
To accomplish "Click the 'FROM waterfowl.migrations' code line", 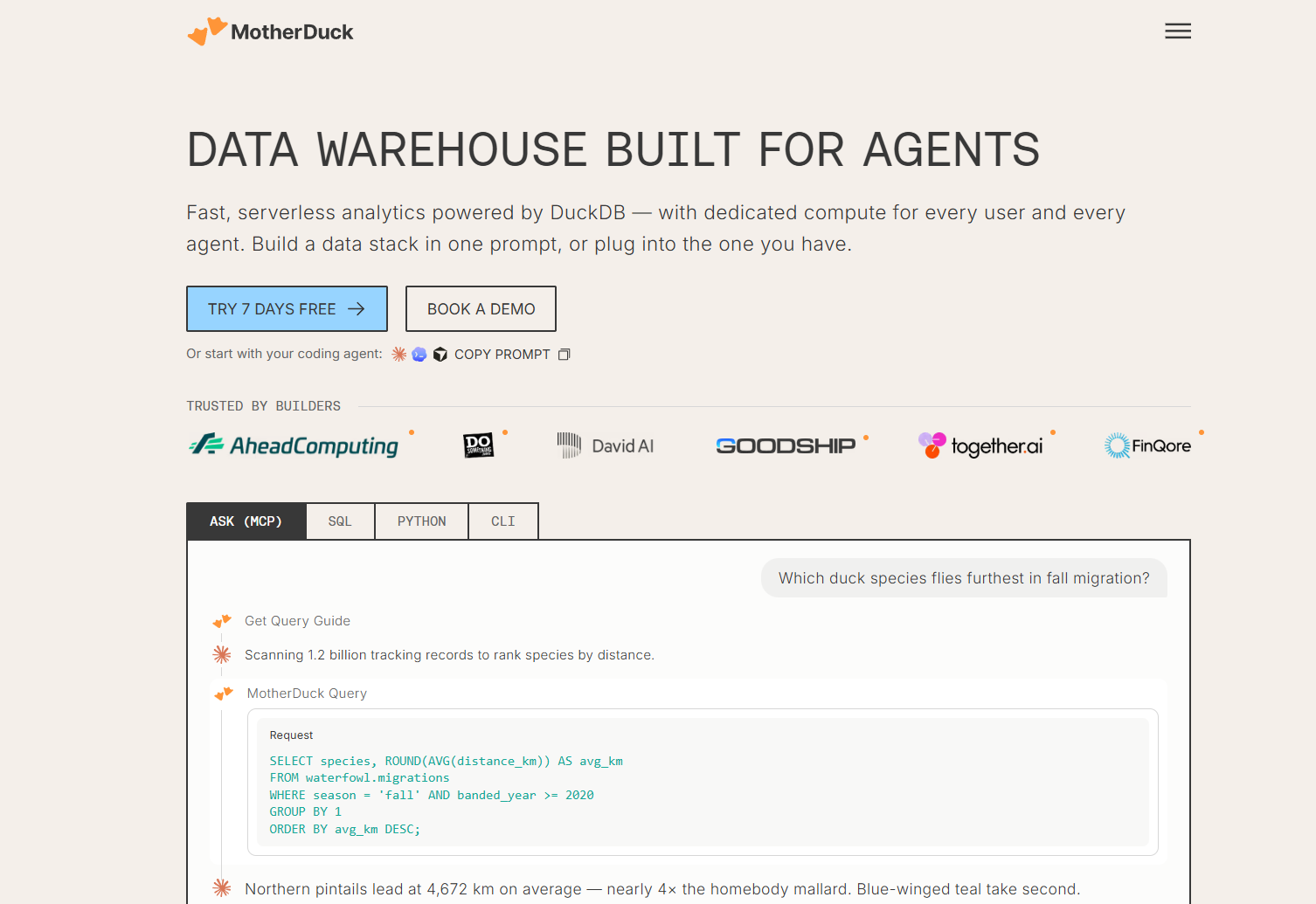I will point(359,777).
